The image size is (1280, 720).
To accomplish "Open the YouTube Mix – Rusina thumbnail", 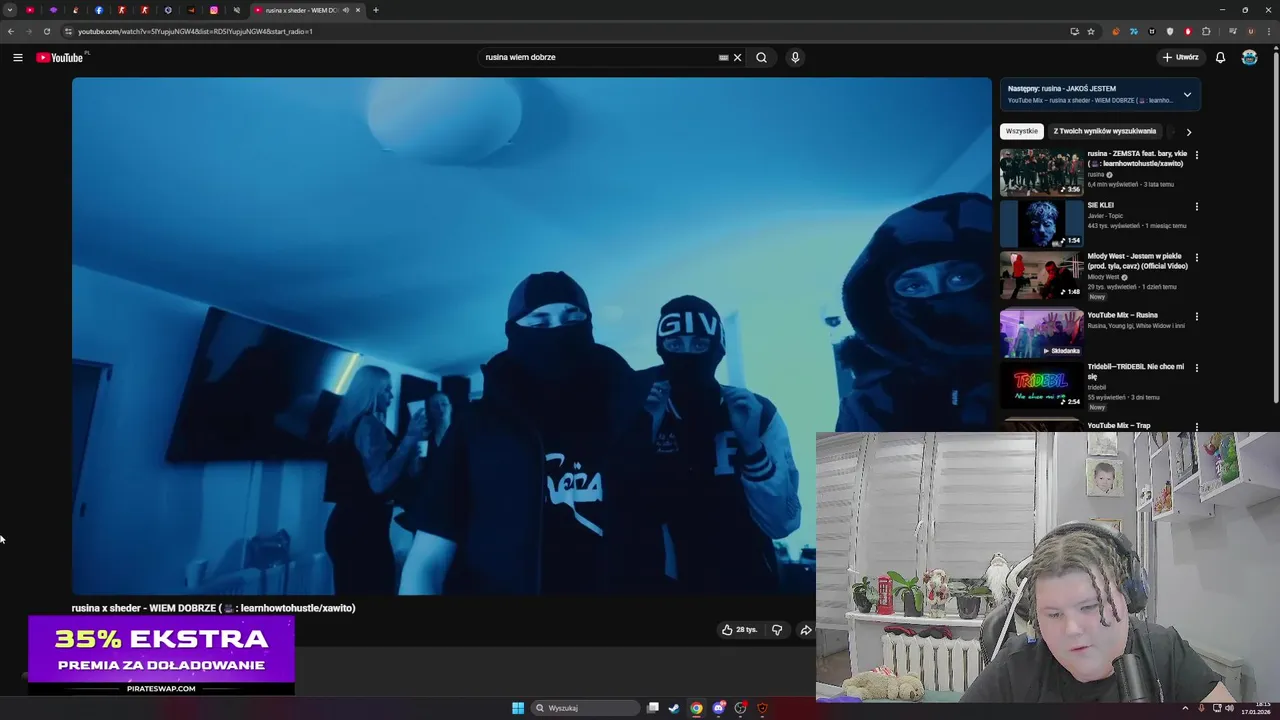I will point(1041,333).
